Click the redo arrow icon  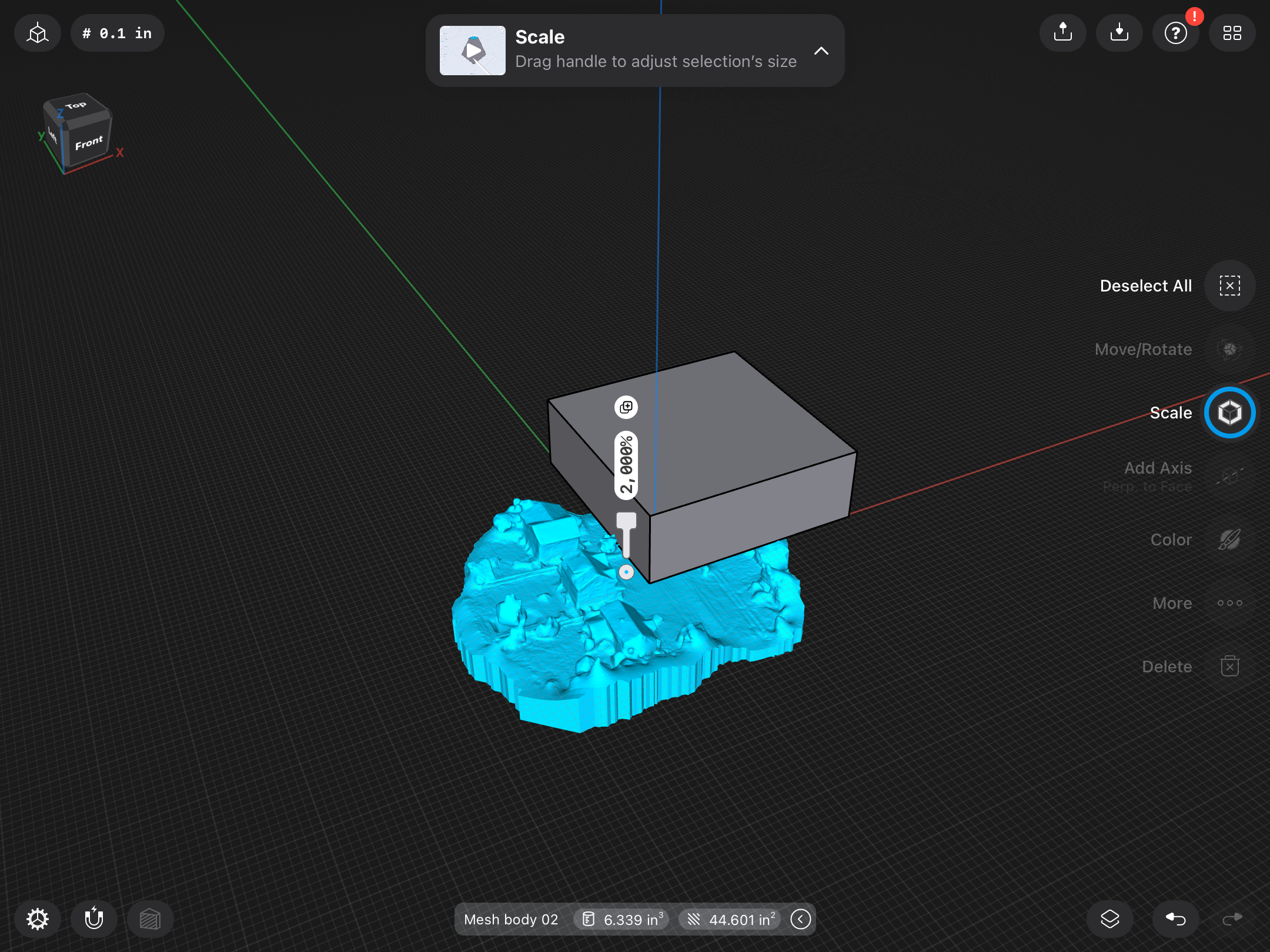point(1232,919)
